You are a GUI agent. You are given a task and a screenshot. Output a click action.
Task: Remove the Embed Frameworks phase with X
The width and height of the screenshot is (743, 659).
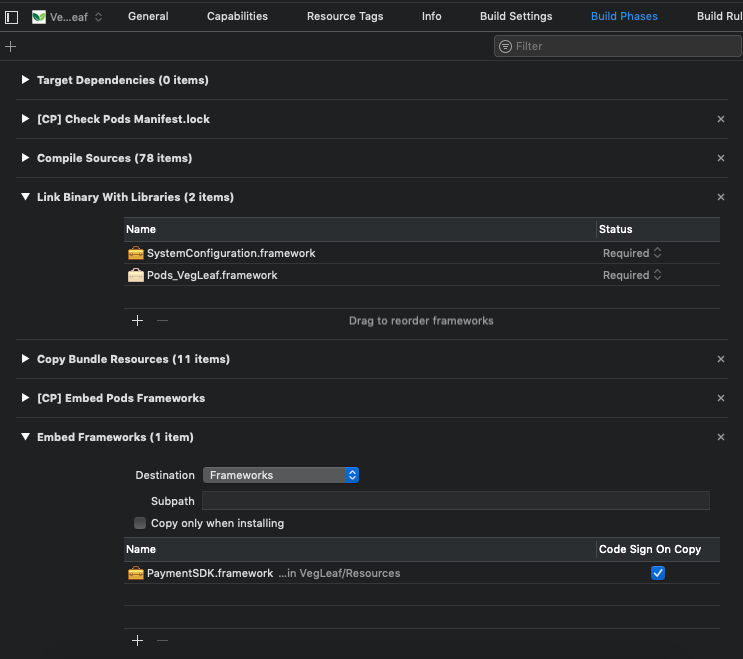[x=721, y=437]
